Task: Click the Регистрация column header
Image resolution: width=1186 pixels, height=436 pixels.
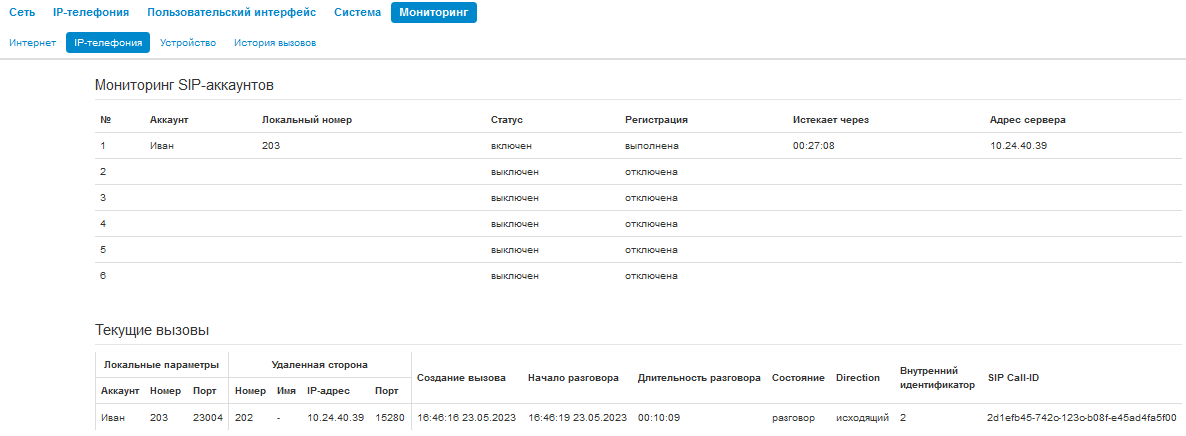Action: [x=656, y=120]
